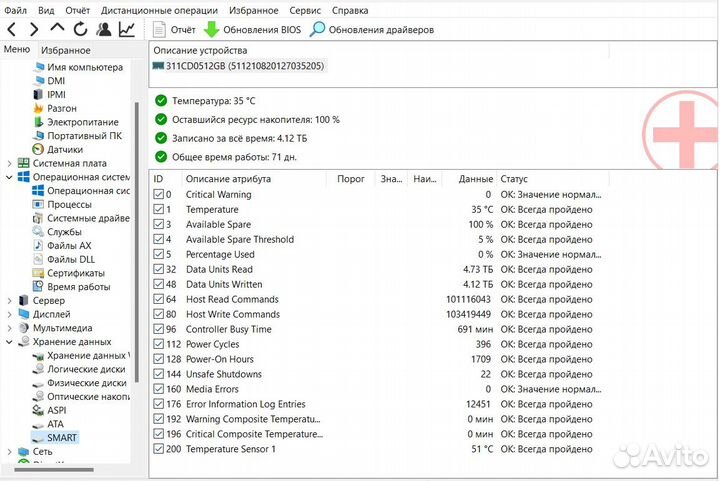720x481 pixels.
Task: Click the green BIOS update arrow icon
Action: [x=211, y=30]
